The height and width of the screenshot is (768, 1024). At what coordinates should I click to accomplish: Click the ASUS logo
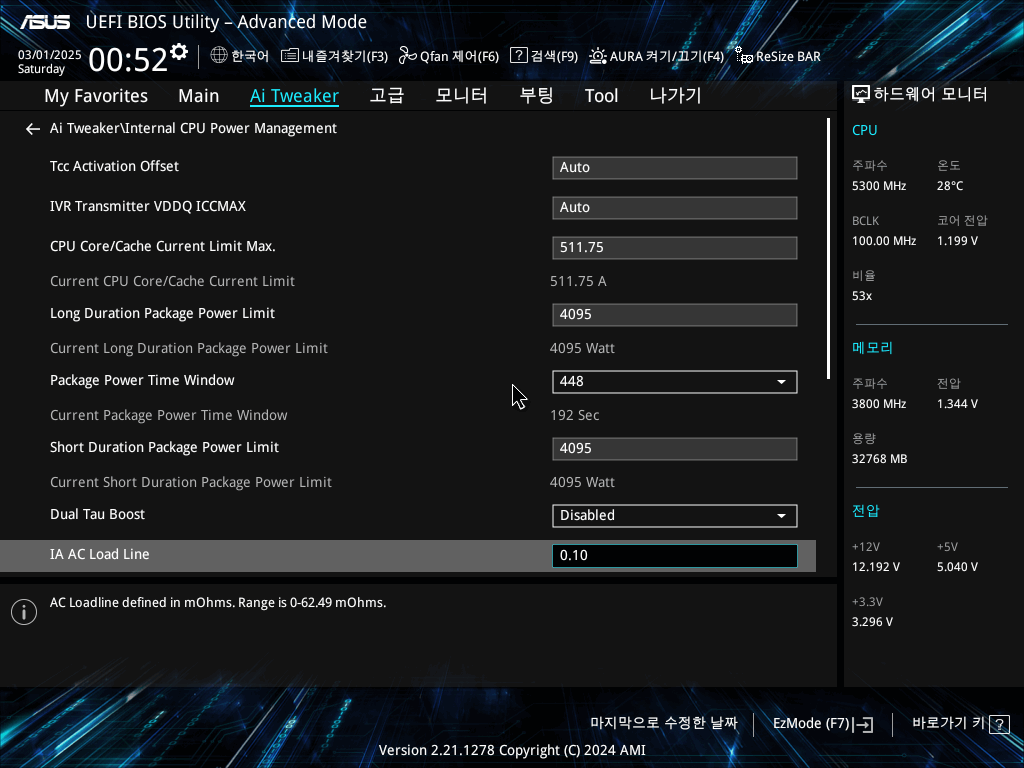(x=45, y=22)
